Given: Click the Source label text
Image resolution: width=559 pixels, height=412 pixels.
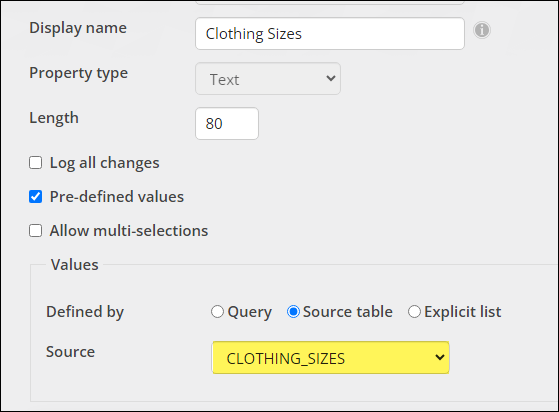Looking at the screenshot, I should [x=71, y=352].
